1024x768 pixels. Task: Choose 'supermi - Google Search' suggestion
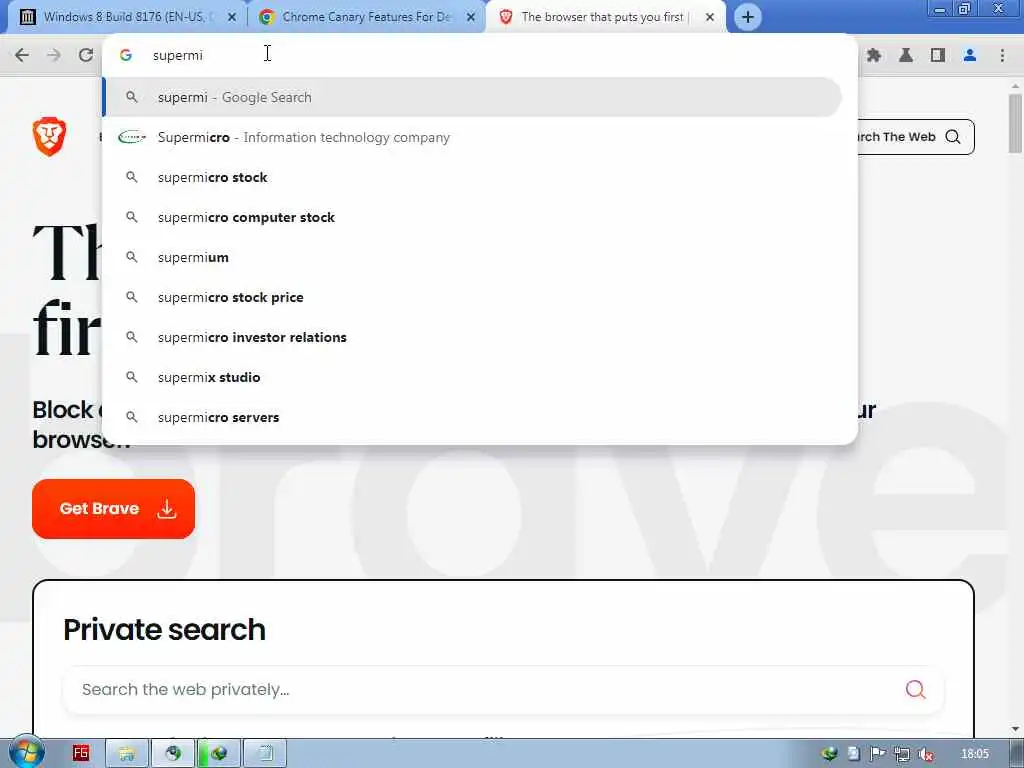coord(472,97)
